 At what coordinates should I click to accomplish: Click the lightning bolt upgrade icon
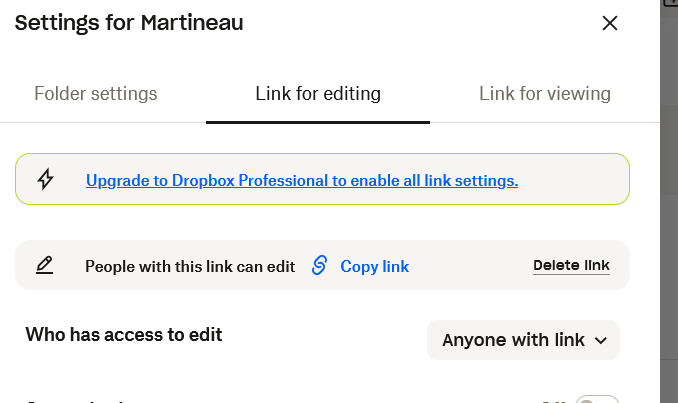(x=45, y=180)
